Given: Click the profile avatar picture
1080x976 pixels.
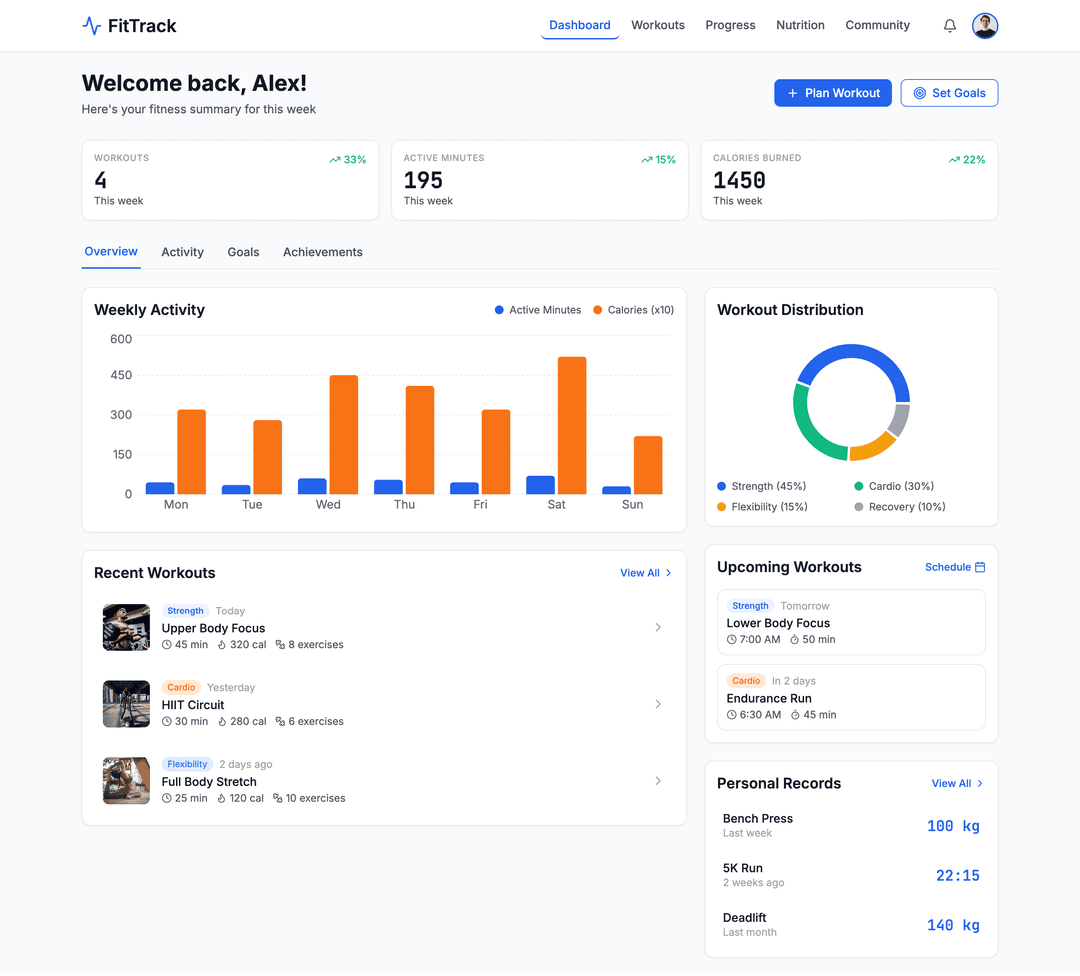Looking at the screenshot, I should click(x=985, y=25).
